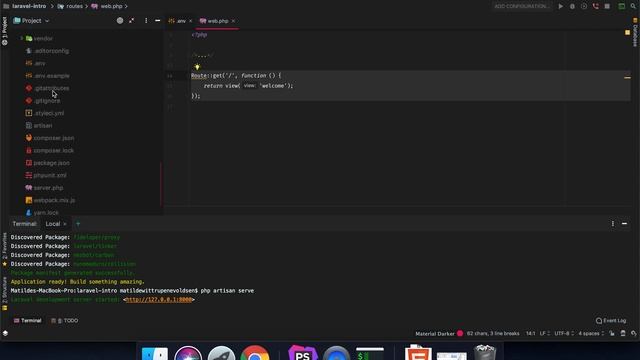
Task: Click the inspector hat icon in status bar
Action: pyautogui.click(x=623, y=333)
